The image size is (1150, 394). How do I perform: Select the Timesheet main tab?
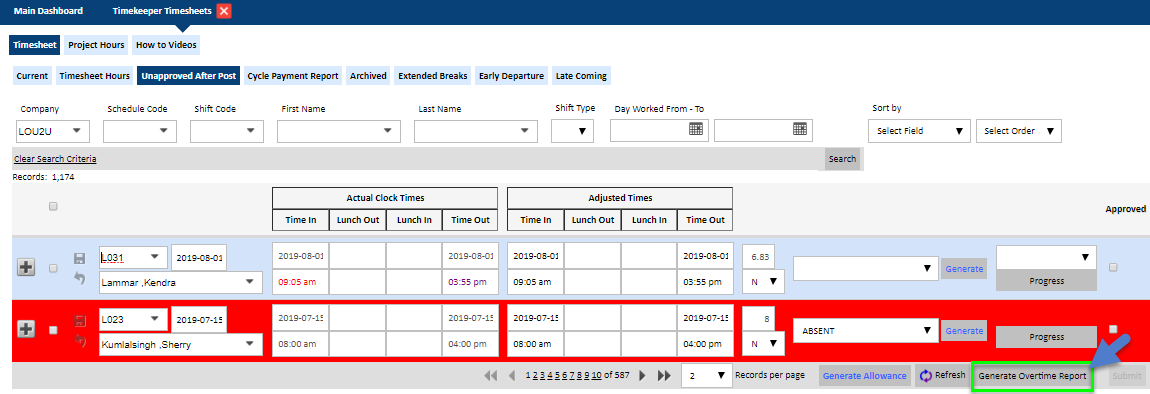click(x=35, y=45)
